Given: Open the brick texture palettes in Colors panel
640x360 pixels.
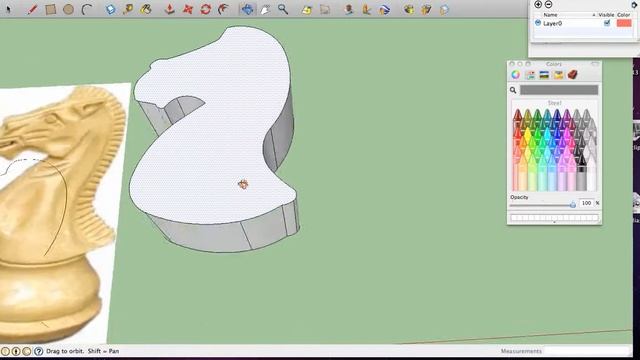Looking at the screenshot, I should [x=572, y=75].
